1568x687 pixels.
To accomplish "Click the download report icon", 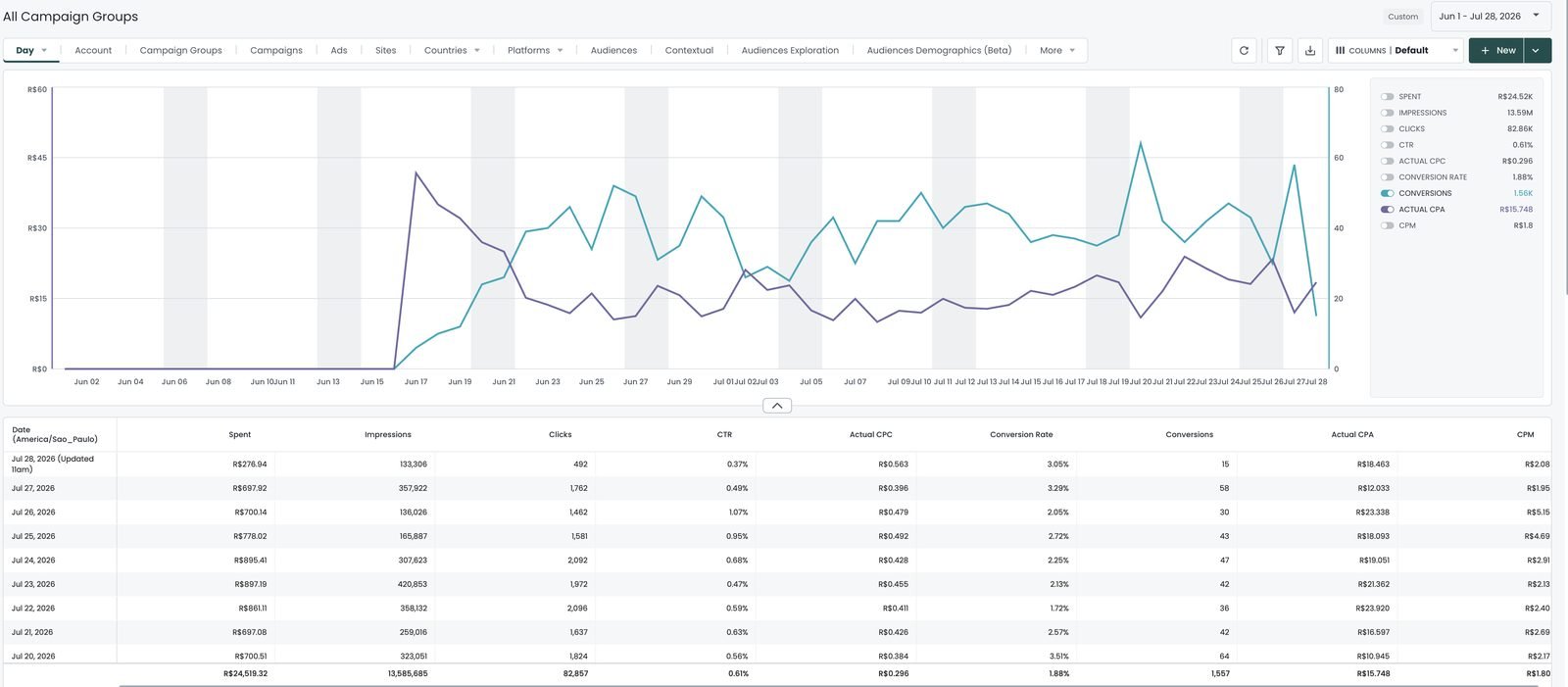I will [x=1310, y=50].
